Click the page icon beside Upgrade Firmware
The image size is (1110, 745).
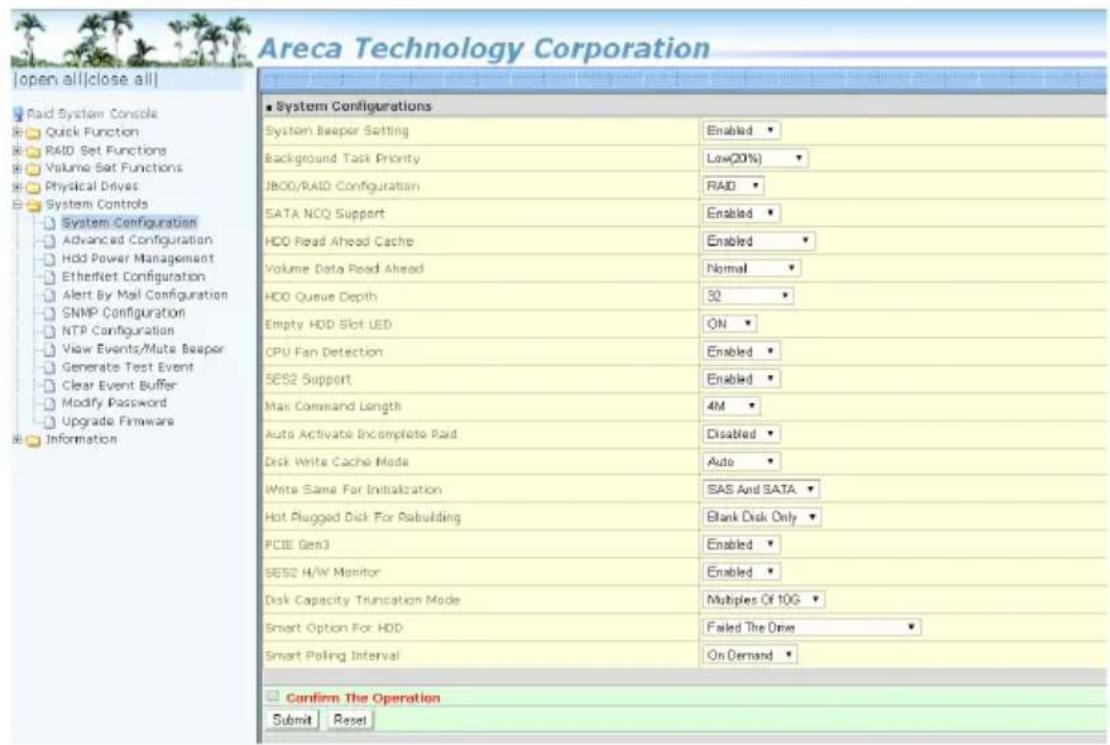(50, 422)
